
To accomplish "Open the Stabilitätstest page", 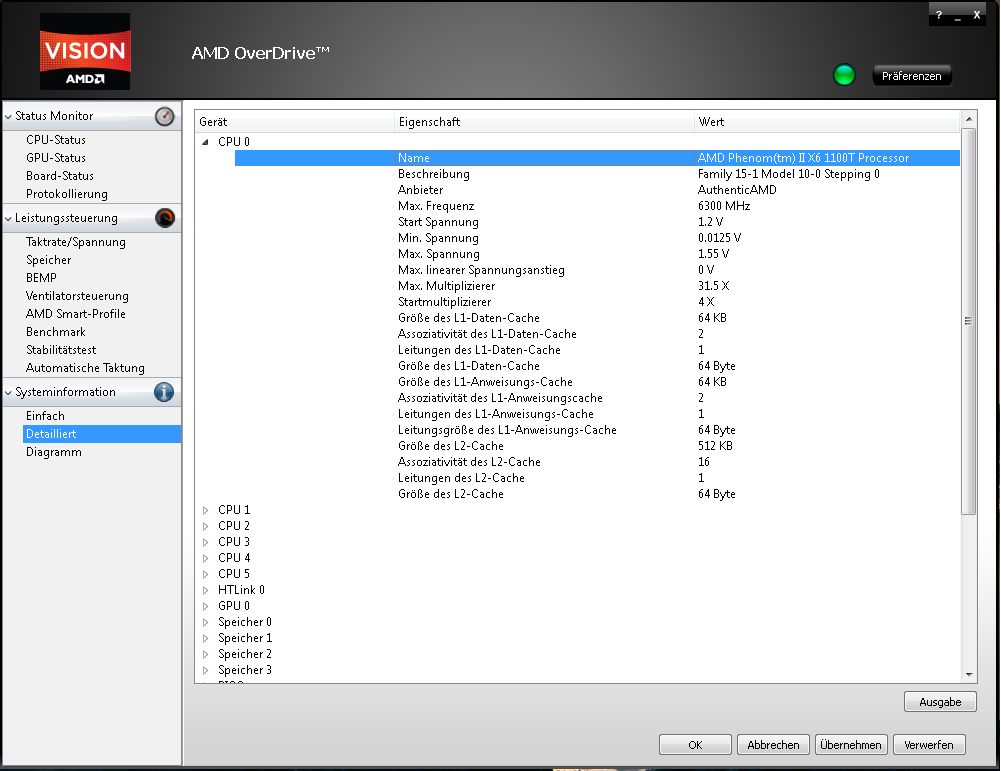I will pyautogui.click(x=61, y=350).
